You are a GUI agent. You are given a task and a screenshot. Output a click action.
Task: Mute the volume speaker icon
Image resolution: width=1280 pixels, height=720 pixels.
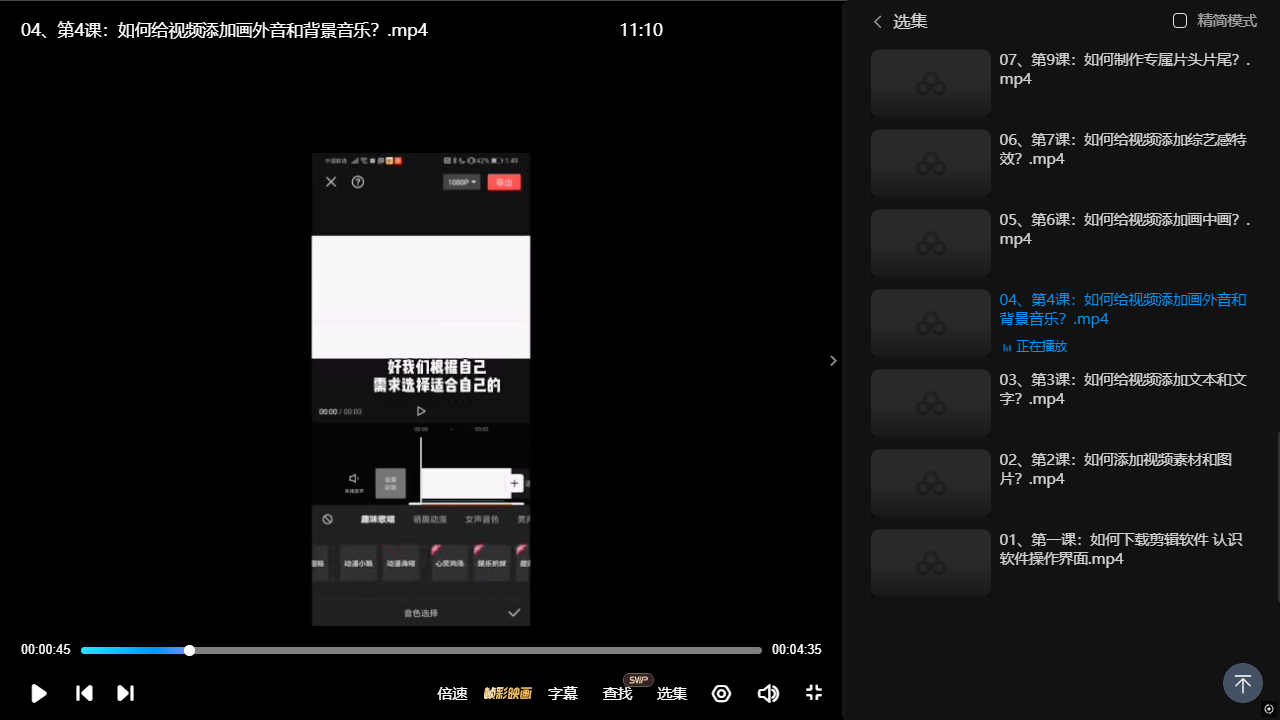[x=768, y=693]
